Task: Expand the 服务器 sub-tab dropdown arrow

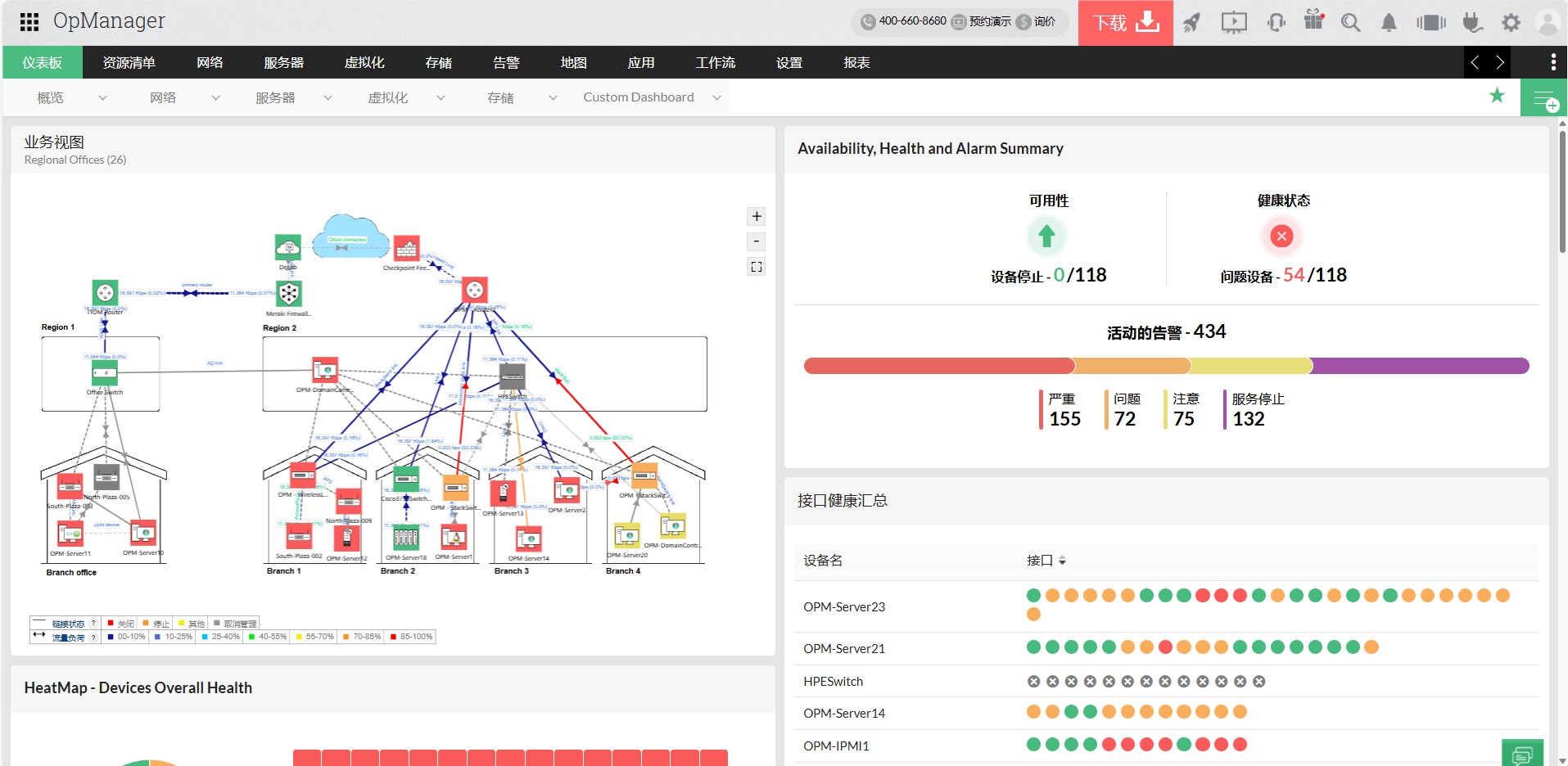Action: click(328, 97)
